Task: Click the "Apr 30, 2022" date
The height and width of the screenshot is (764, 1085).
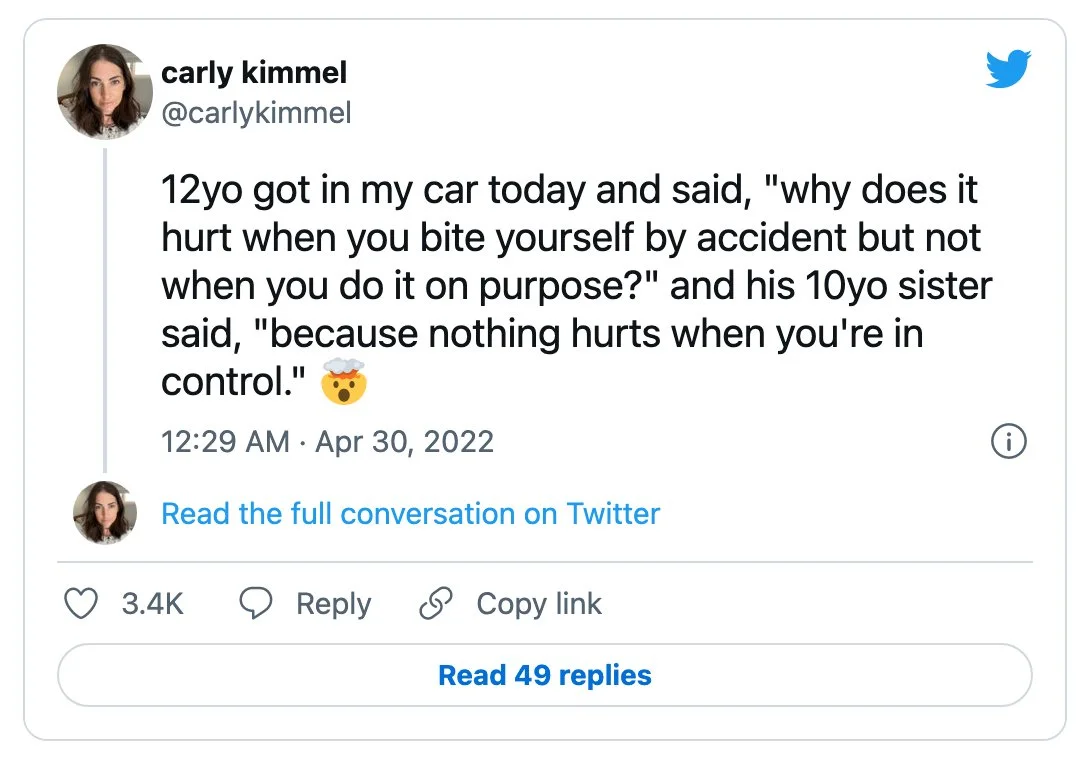Action: pos(404,442)
